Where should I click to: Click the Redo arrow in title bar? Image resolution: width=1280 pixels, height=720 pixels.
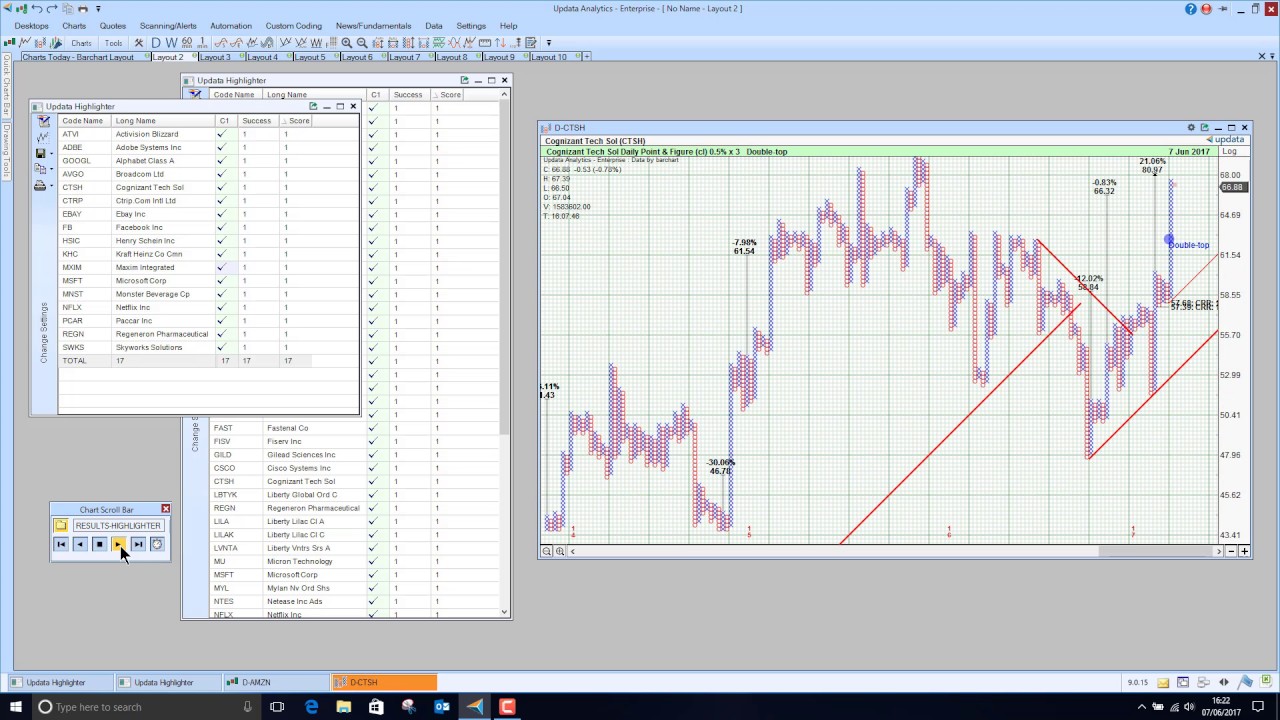point(52,9)
